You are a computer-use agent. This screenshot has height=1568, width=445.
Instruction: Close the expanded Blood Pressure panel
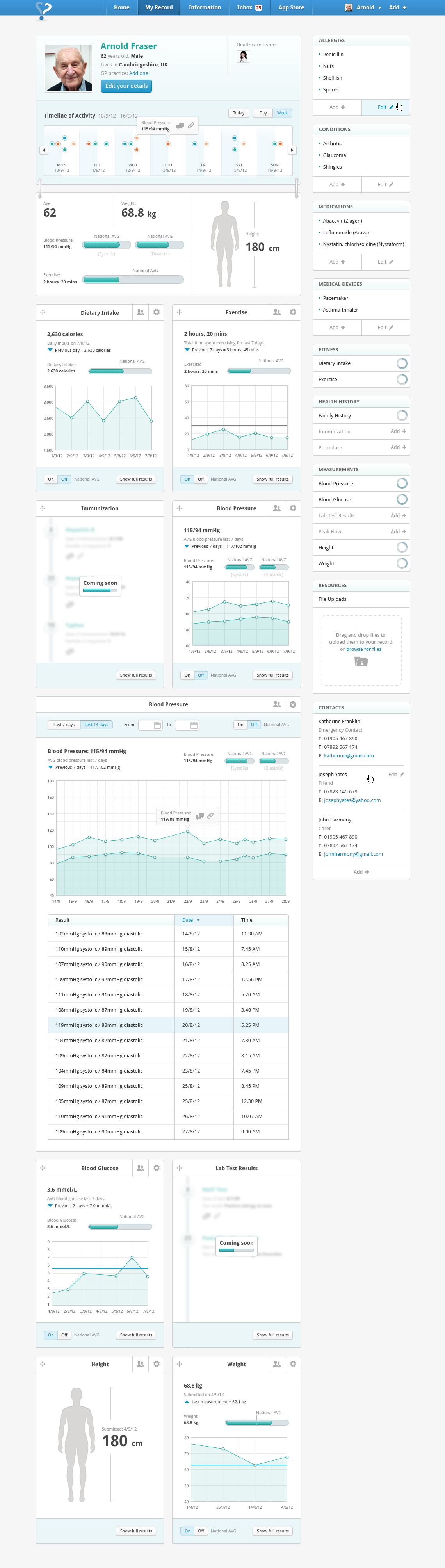(293, 704)
